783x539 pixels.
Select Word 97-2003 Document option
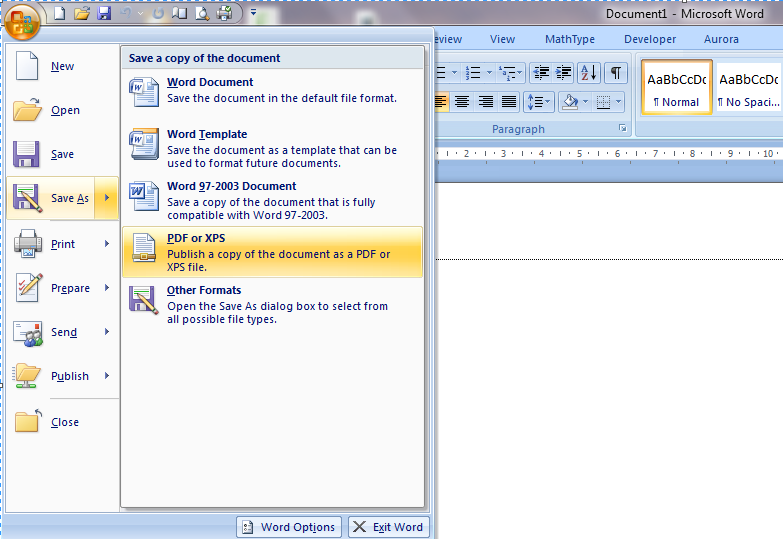pyautogui.click(x=272, y=200)
